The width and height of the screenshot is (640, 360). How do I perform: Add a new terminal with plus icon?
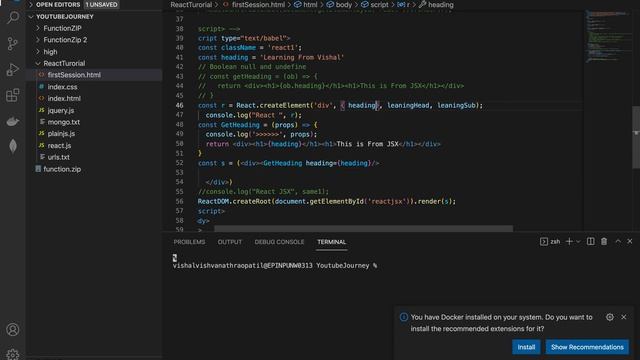569,242
